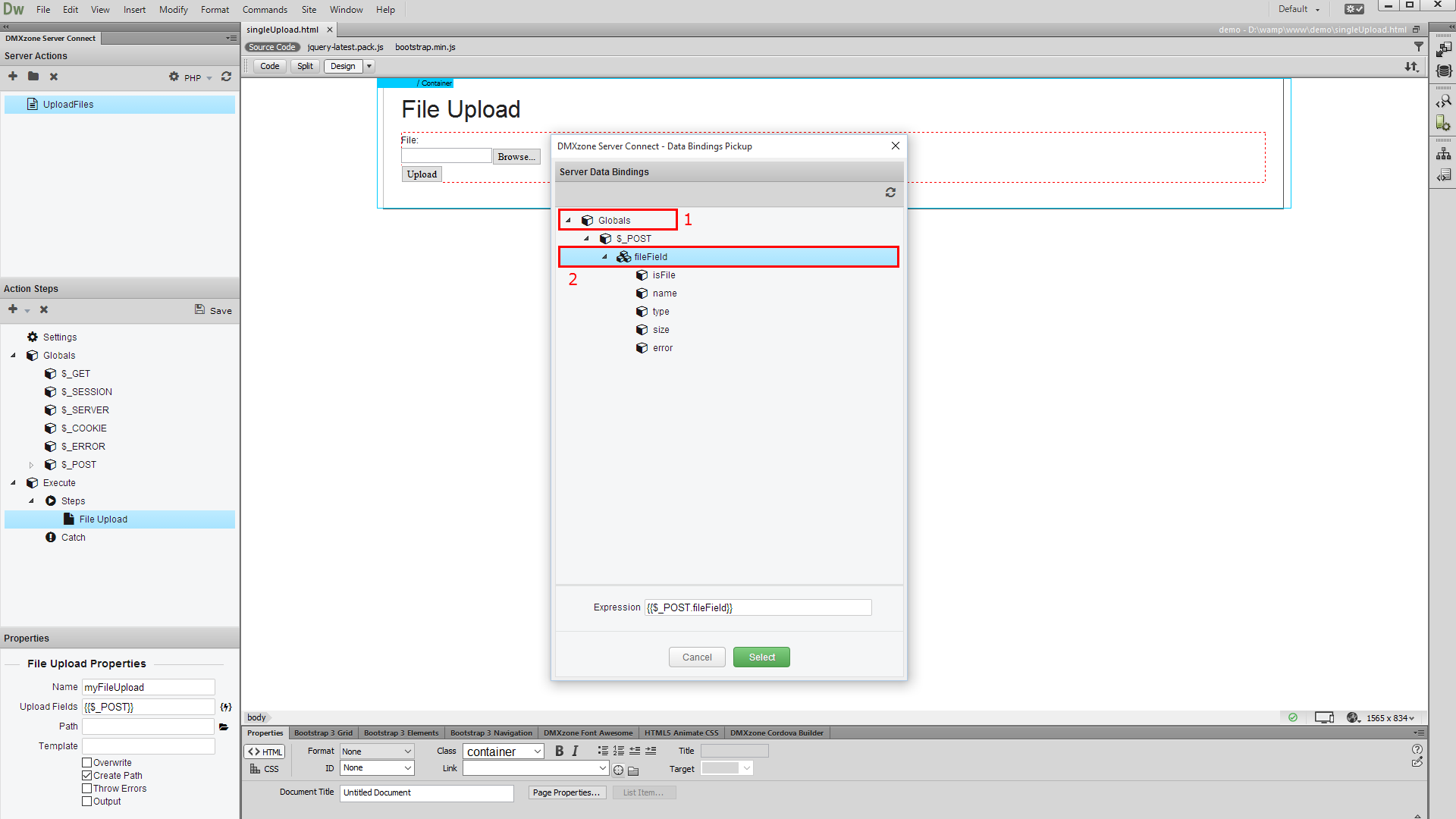1456x819 pixels.
Task: Click the browse folder icon beside Path
Action: [224, 726]
